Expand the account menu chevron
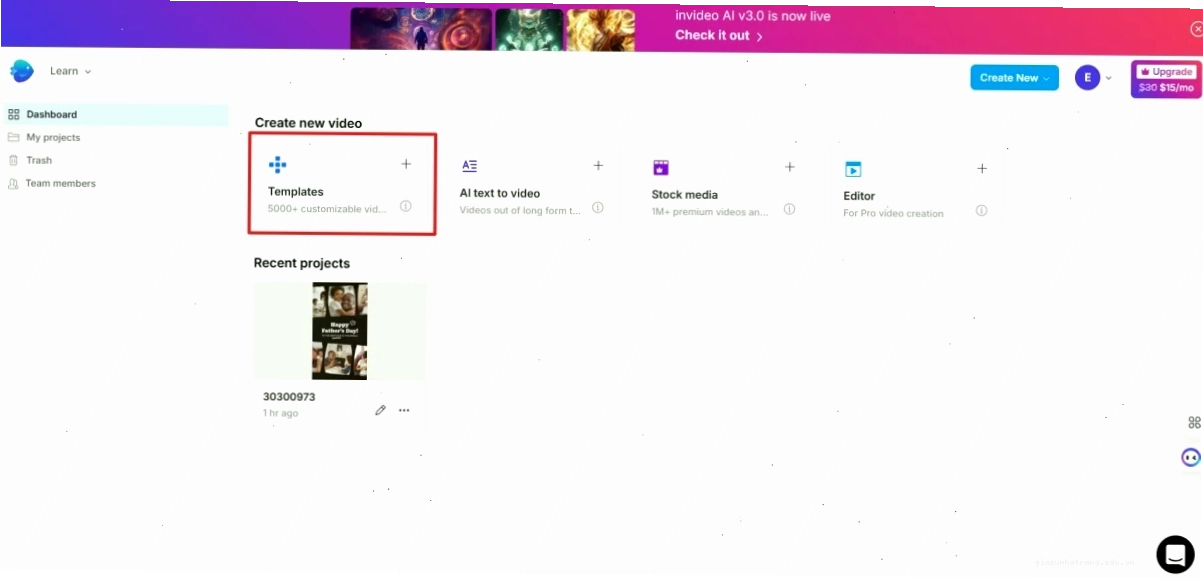1203x579 pixels. tap(1108, 78)
